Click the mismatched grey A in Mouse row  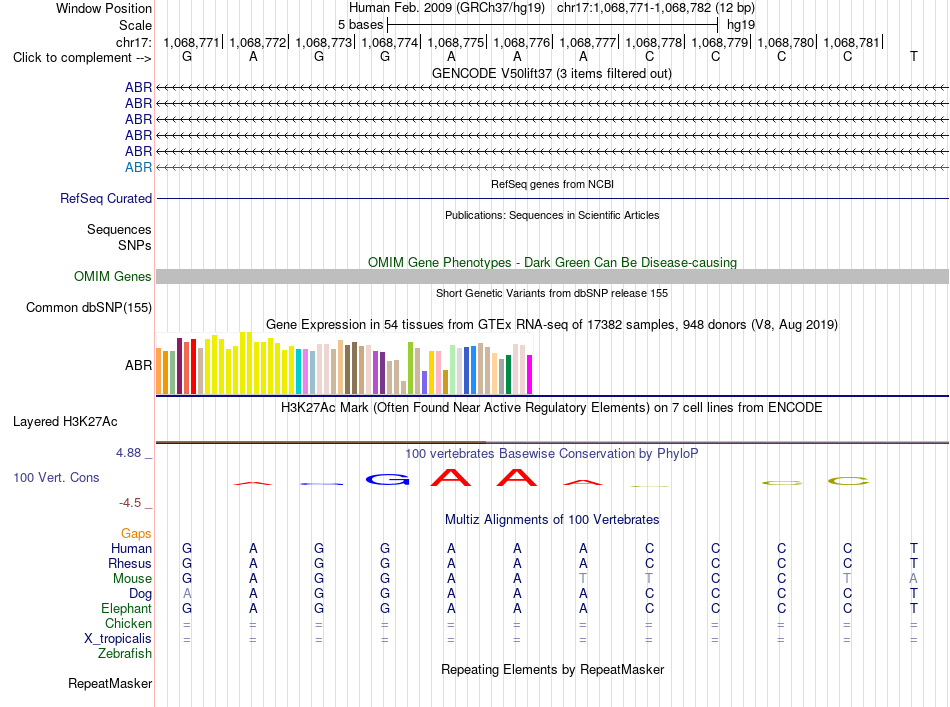tap(914, 579)
